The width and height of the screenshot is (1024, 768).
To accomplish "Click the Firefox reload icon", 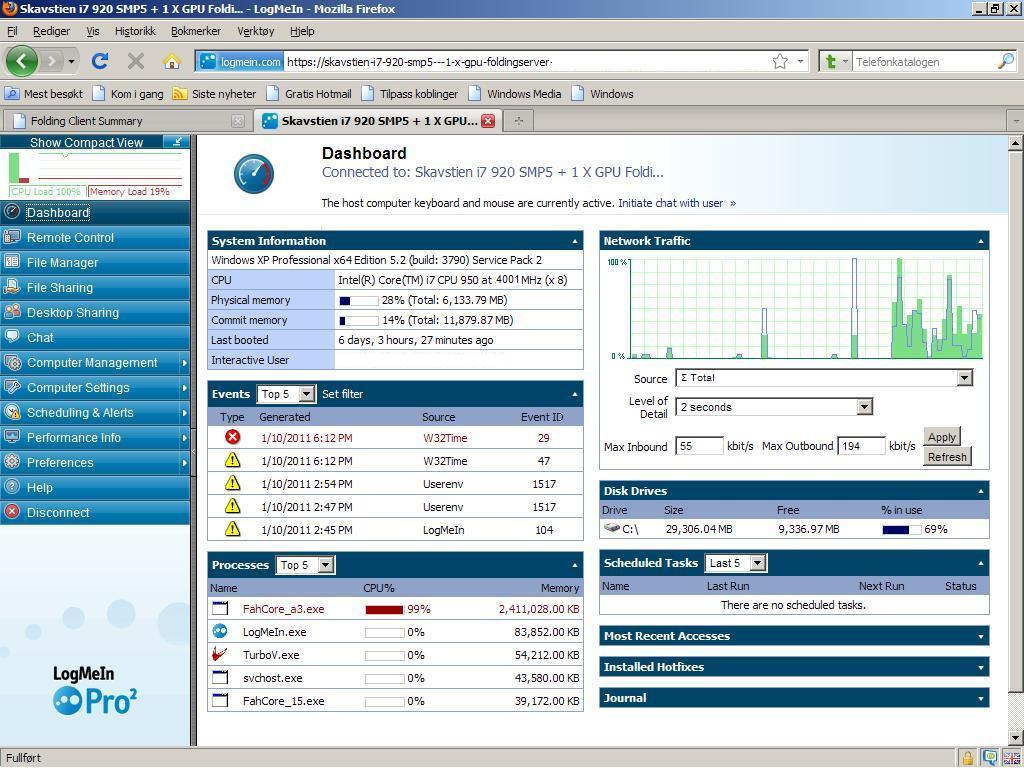I will click(x=100, y=61).
